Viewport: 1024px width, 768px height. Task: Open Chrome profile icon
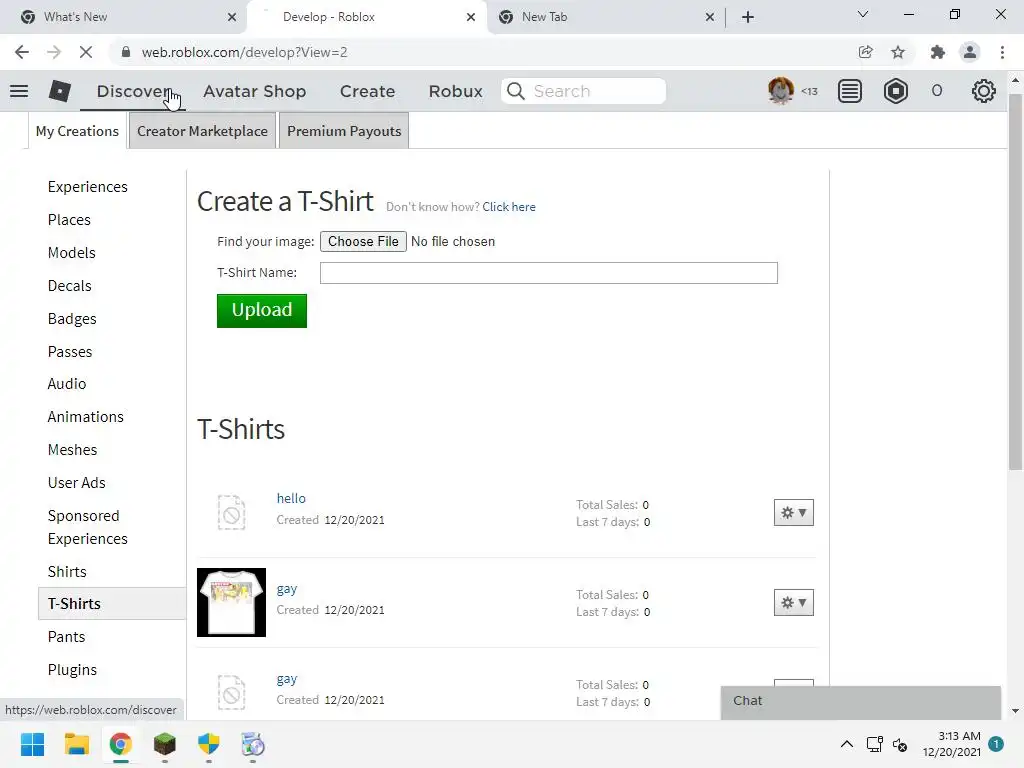point(970,52)
